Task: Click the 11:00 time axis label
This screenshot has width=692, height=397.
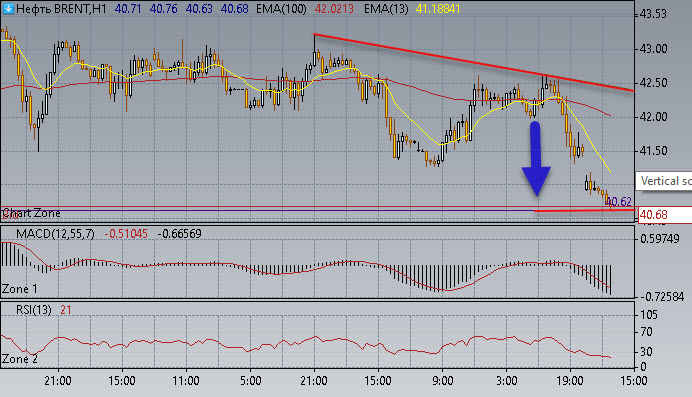Action: pyautogui.click(x=186, y=381)
